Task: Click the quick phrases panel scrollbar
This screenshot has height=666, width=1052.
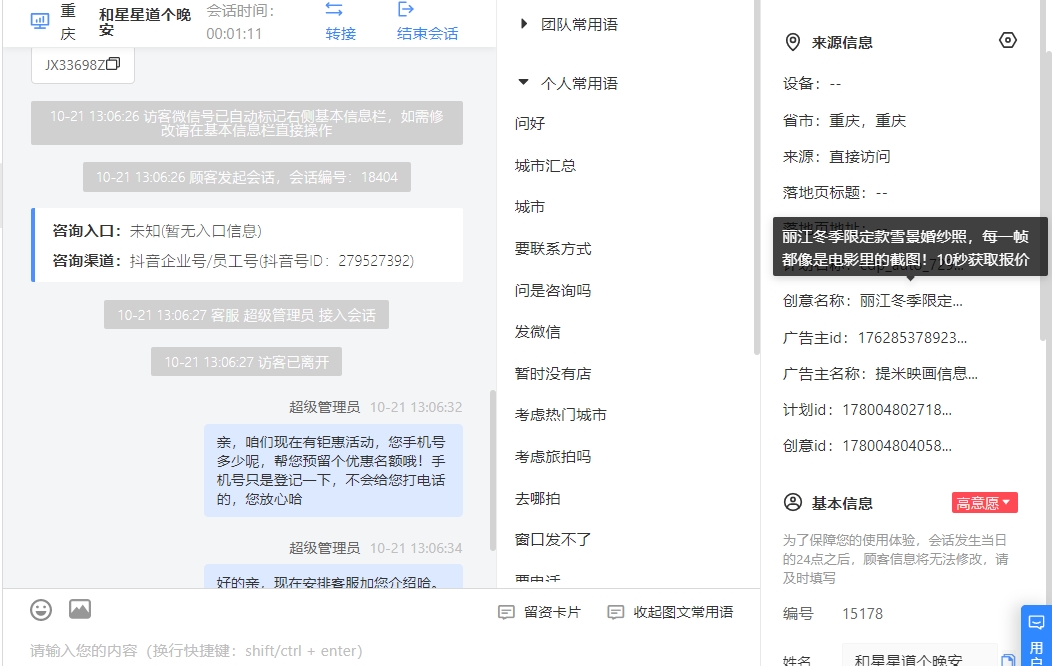Action: 757,177
